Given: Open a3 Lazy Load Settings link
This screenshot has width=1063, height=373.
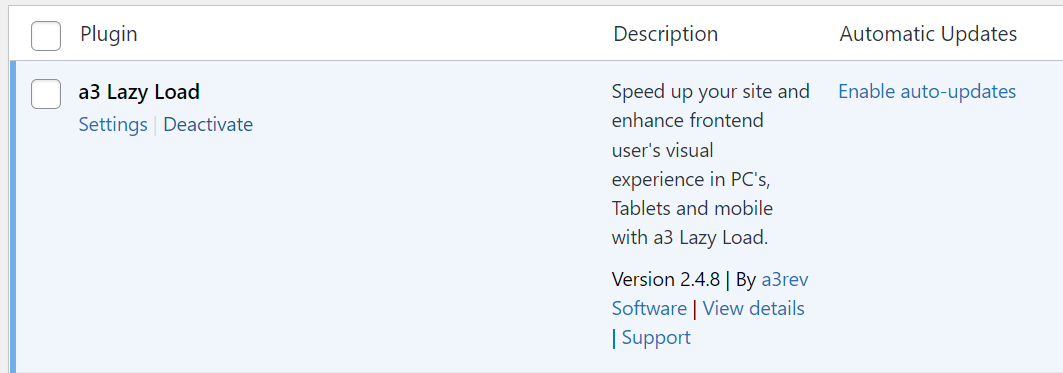Looking at the screenshot, I should pyautogui.click(x=113, y=125).
